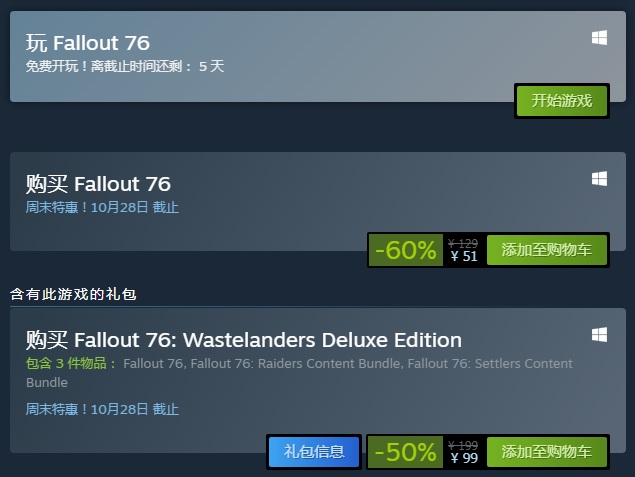Click the -50% discount badge
The height and width of the screenshot is (477, 635).
[405, 452]
